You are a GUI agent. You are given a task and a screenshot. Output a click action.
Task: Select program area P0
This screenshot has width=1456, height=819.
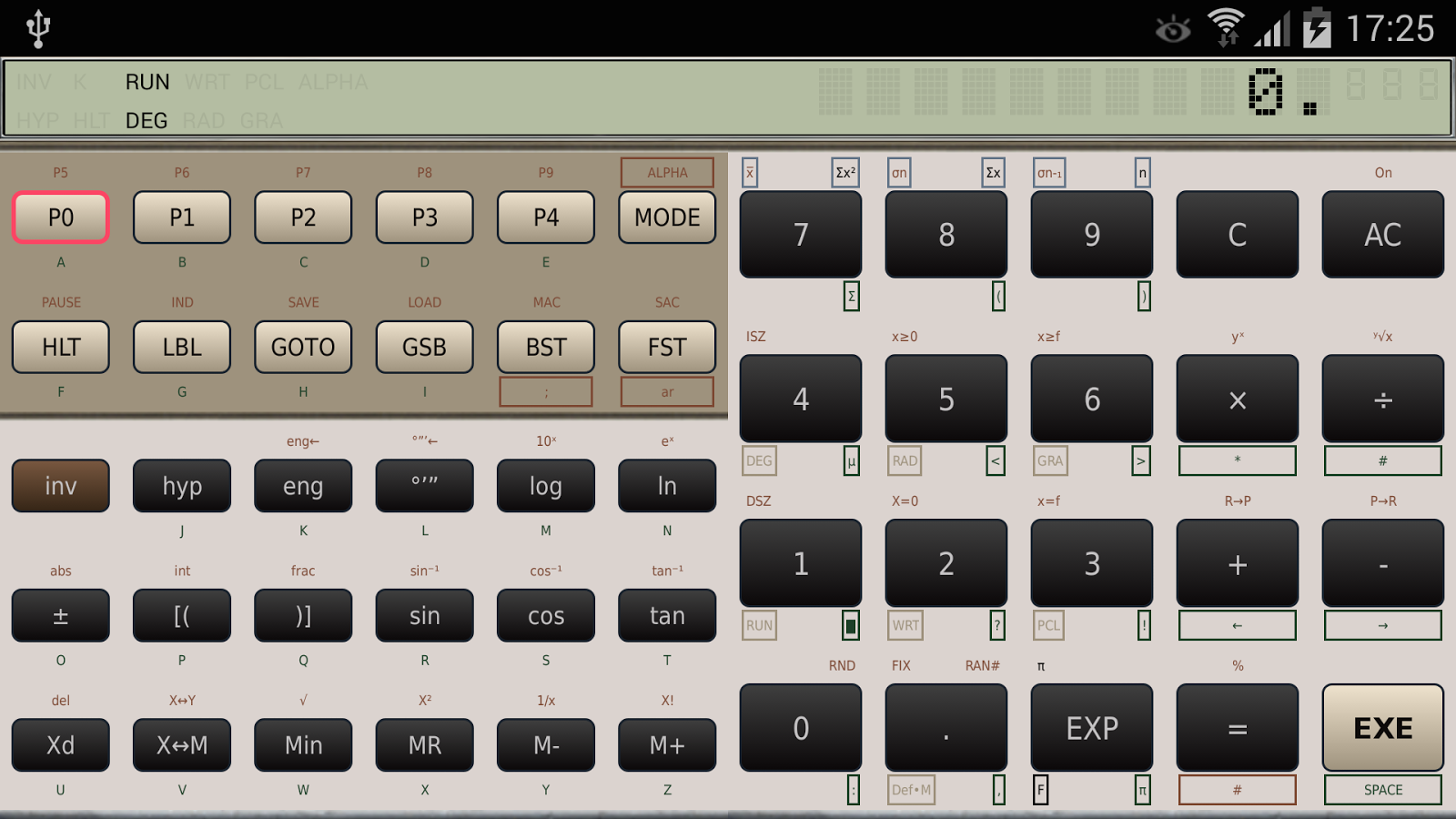tap(61, 217)
